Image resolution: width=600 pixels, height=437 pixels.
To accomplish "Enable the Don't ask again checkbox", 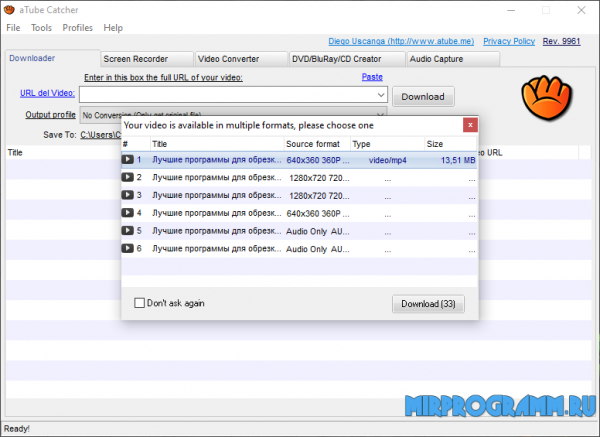I will point(139,303).
